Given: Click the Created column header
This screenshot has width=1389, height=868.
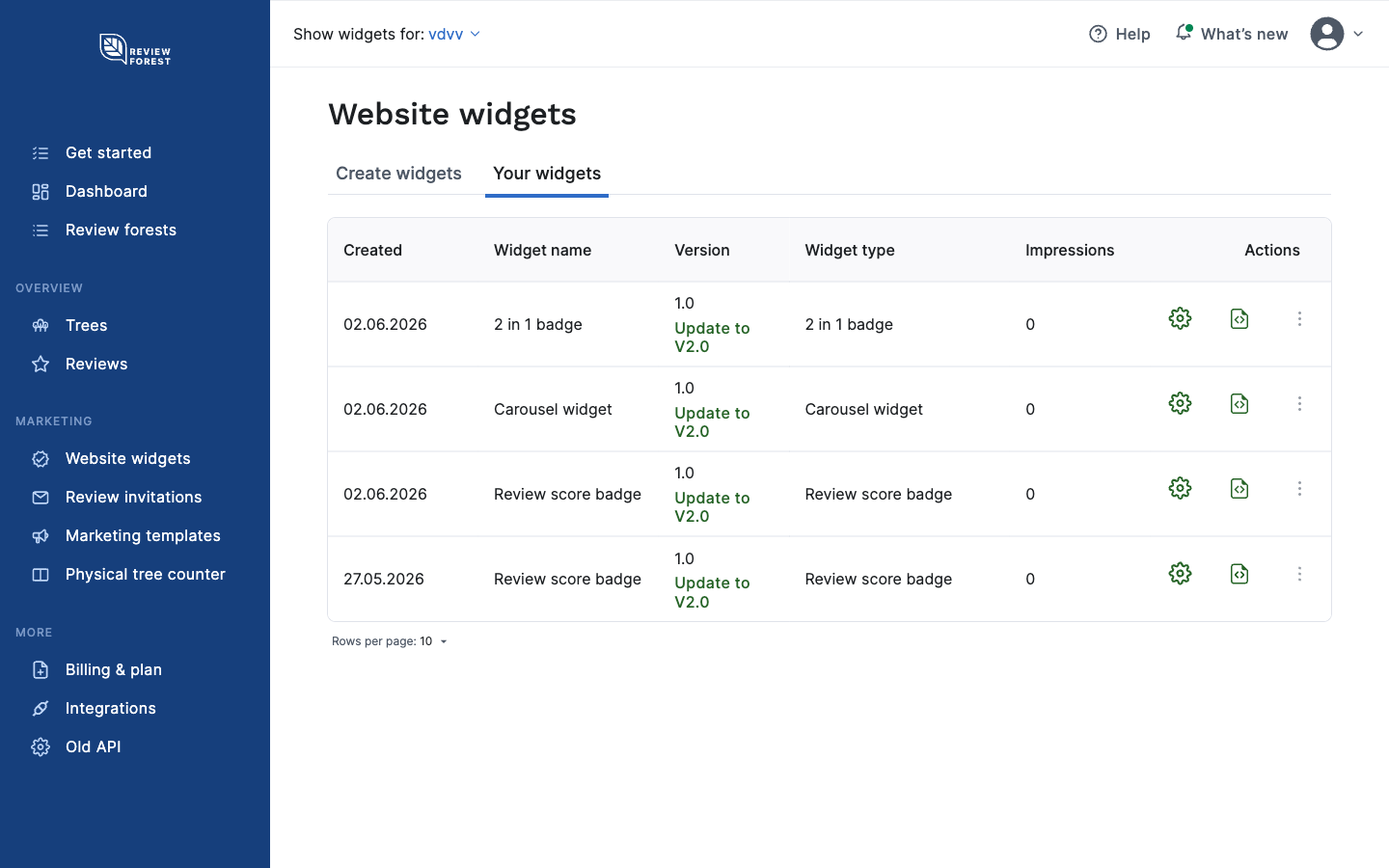Looking at the screenshot, I should pos(372,250).
